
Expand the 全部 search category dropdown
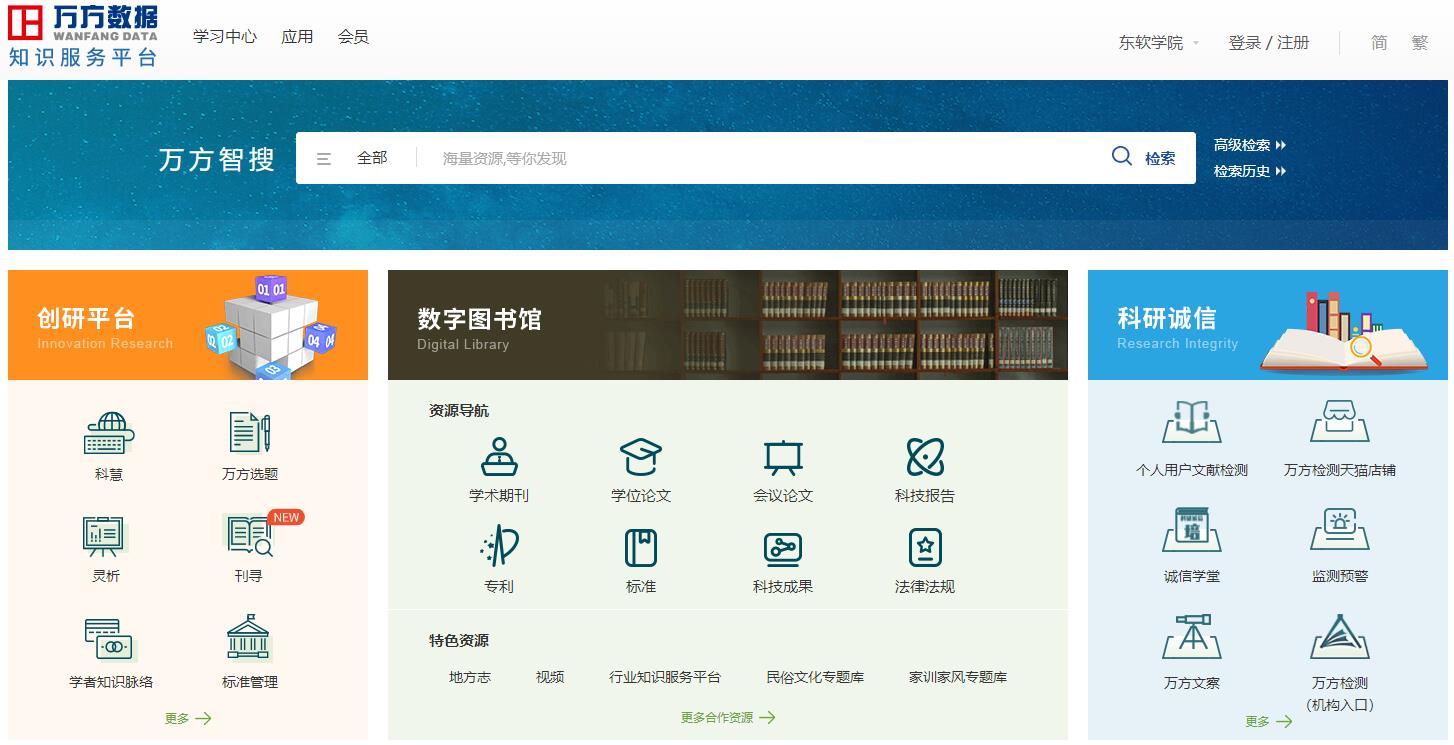click(x=354, y=158)
